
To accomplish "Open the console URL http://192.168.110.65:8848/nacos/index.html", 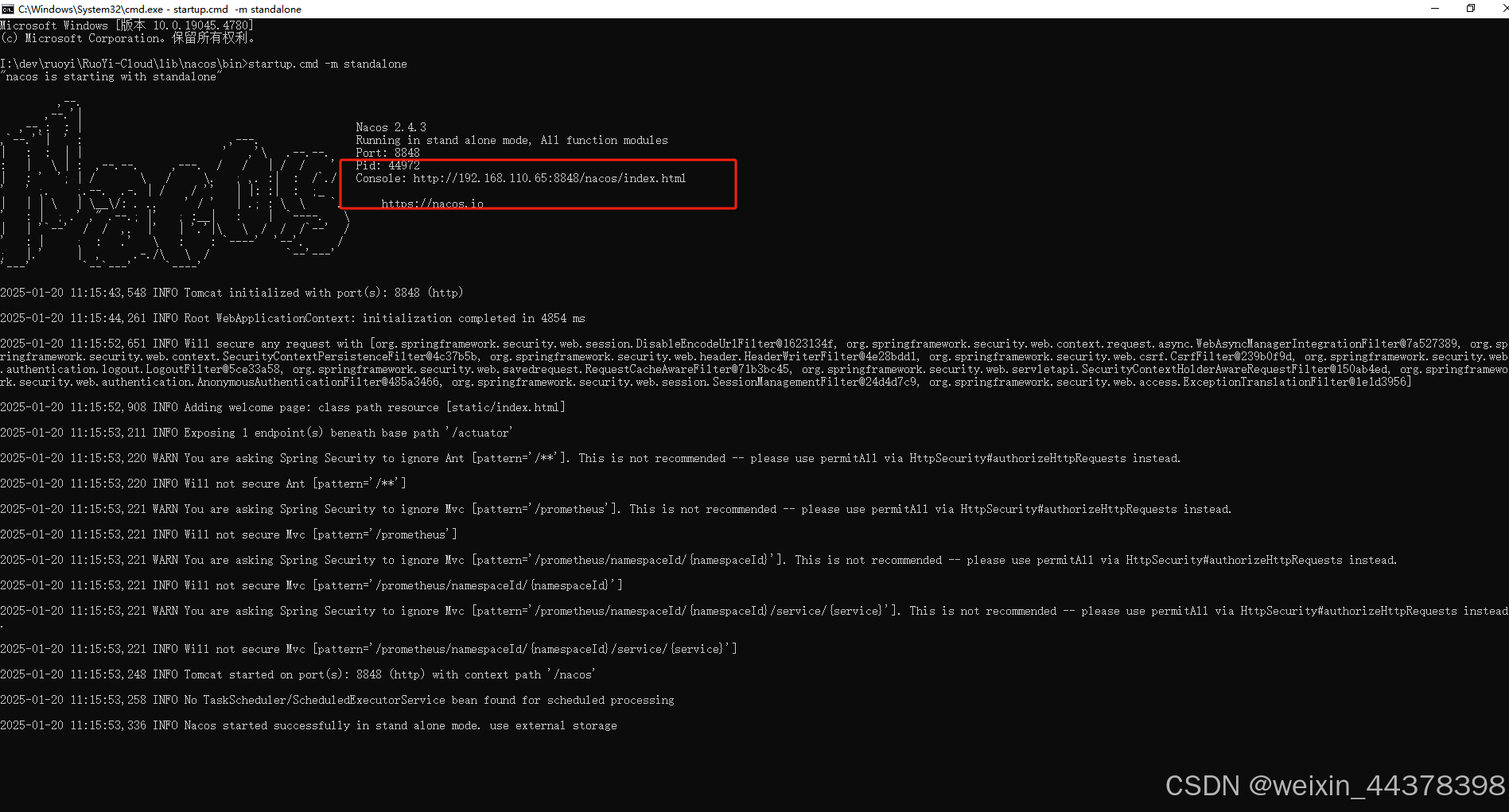I will 549,178.
